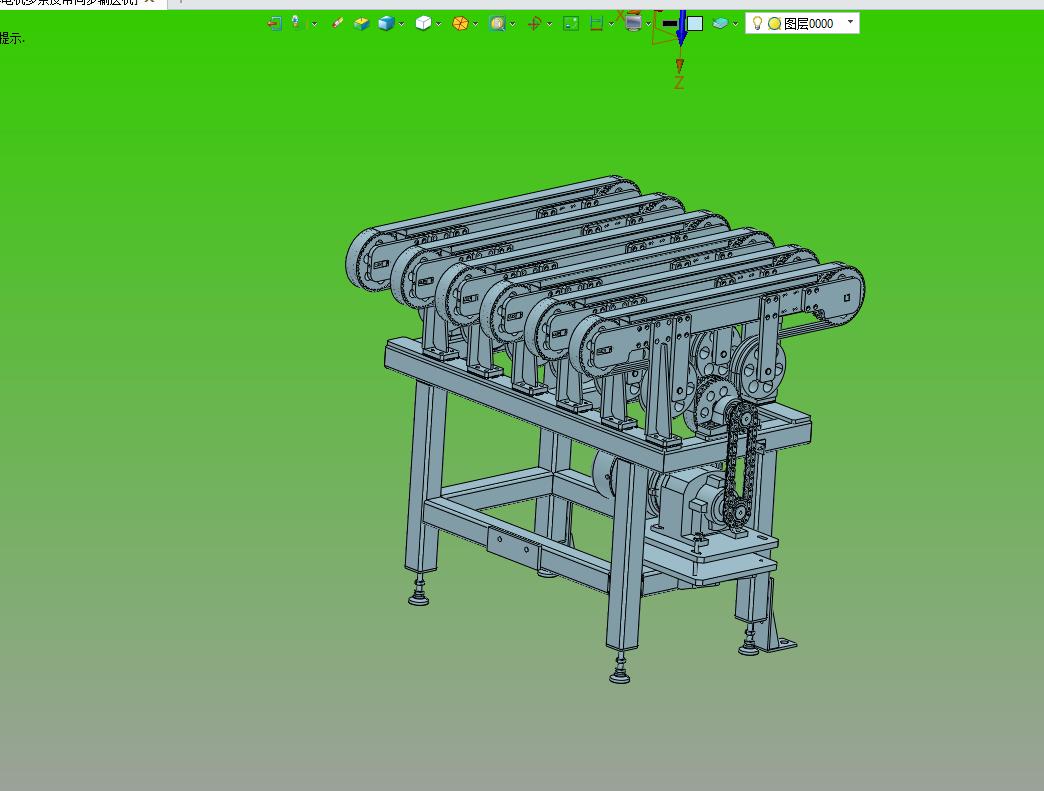Click the blue solid cube display icon
This screenshot has width=1044, height=791.
pyautogui.click(x=386, y=23)
